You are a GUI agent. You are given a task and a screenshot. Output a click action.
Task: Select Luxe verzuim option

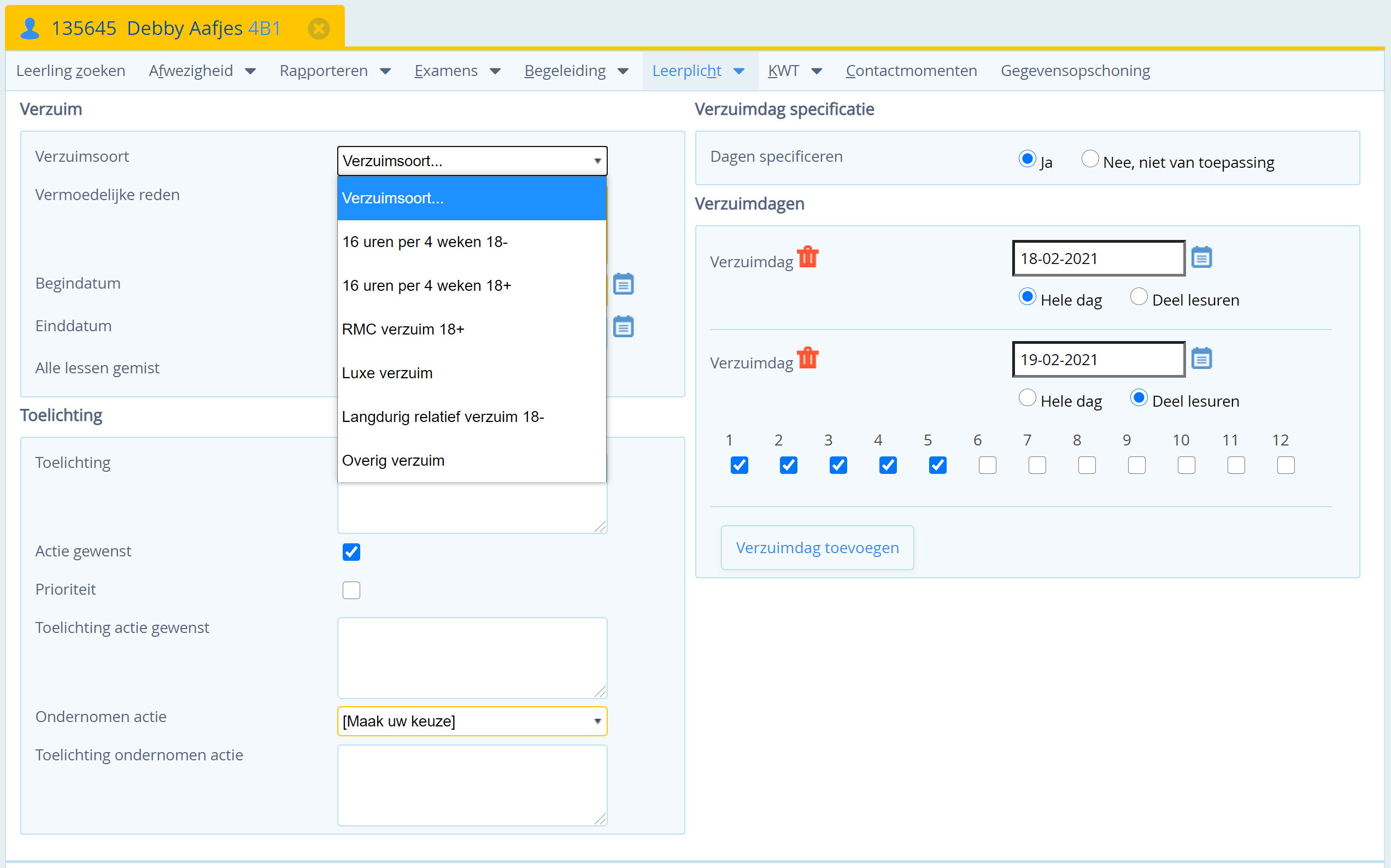pyautogui.click(x=472, y=373)
